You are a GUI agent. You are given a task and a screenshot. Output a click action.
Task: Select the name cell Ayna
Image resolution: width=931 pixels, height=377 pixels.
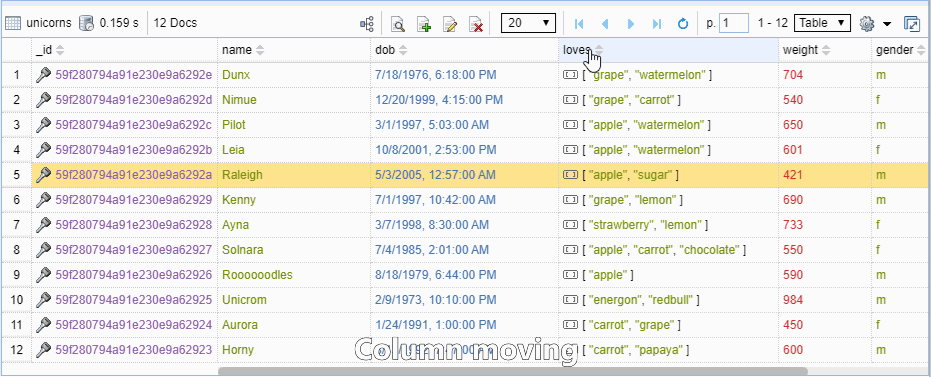pos(236,225)
